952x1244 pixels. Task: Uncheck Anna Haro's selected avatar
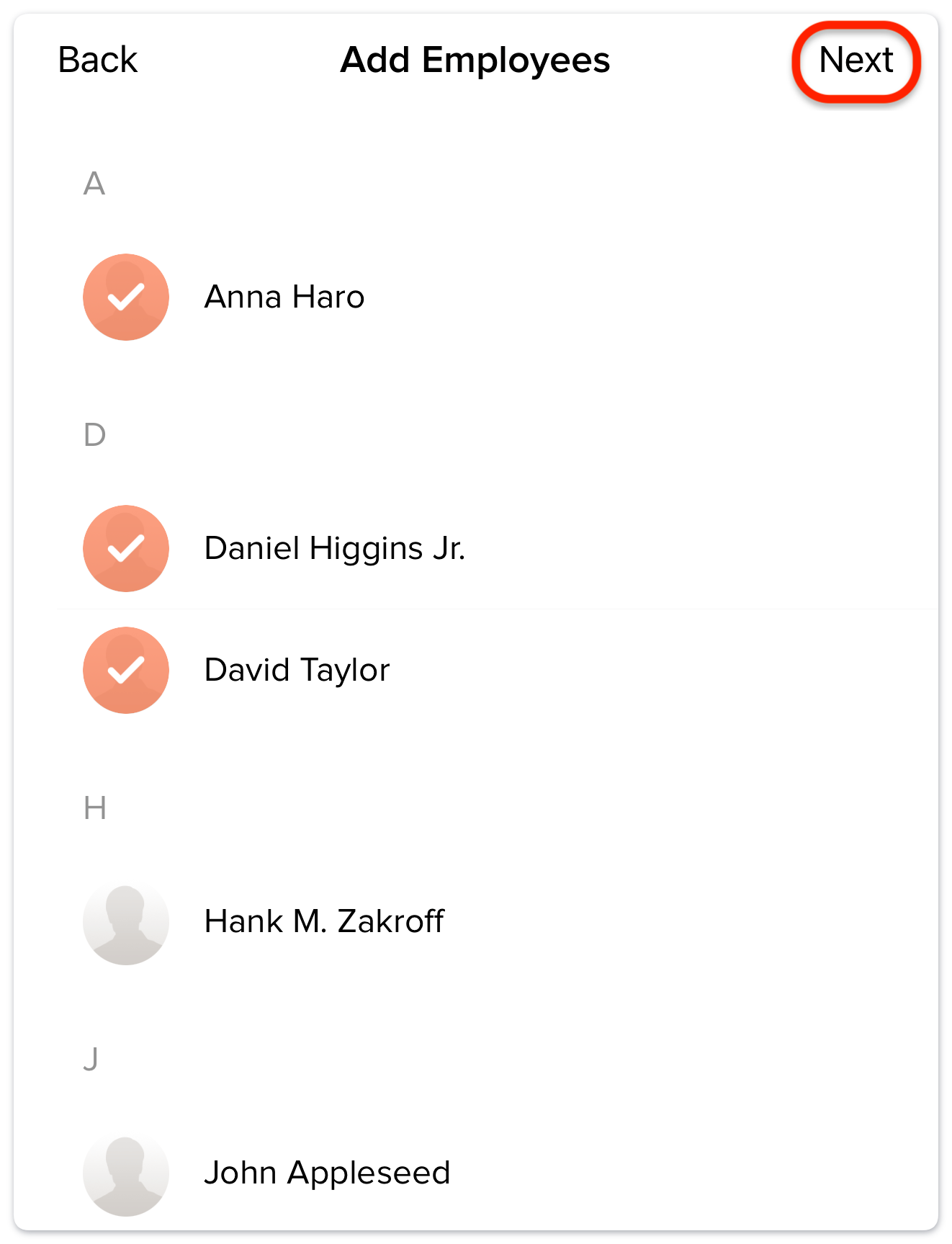[x=126, y=297]
